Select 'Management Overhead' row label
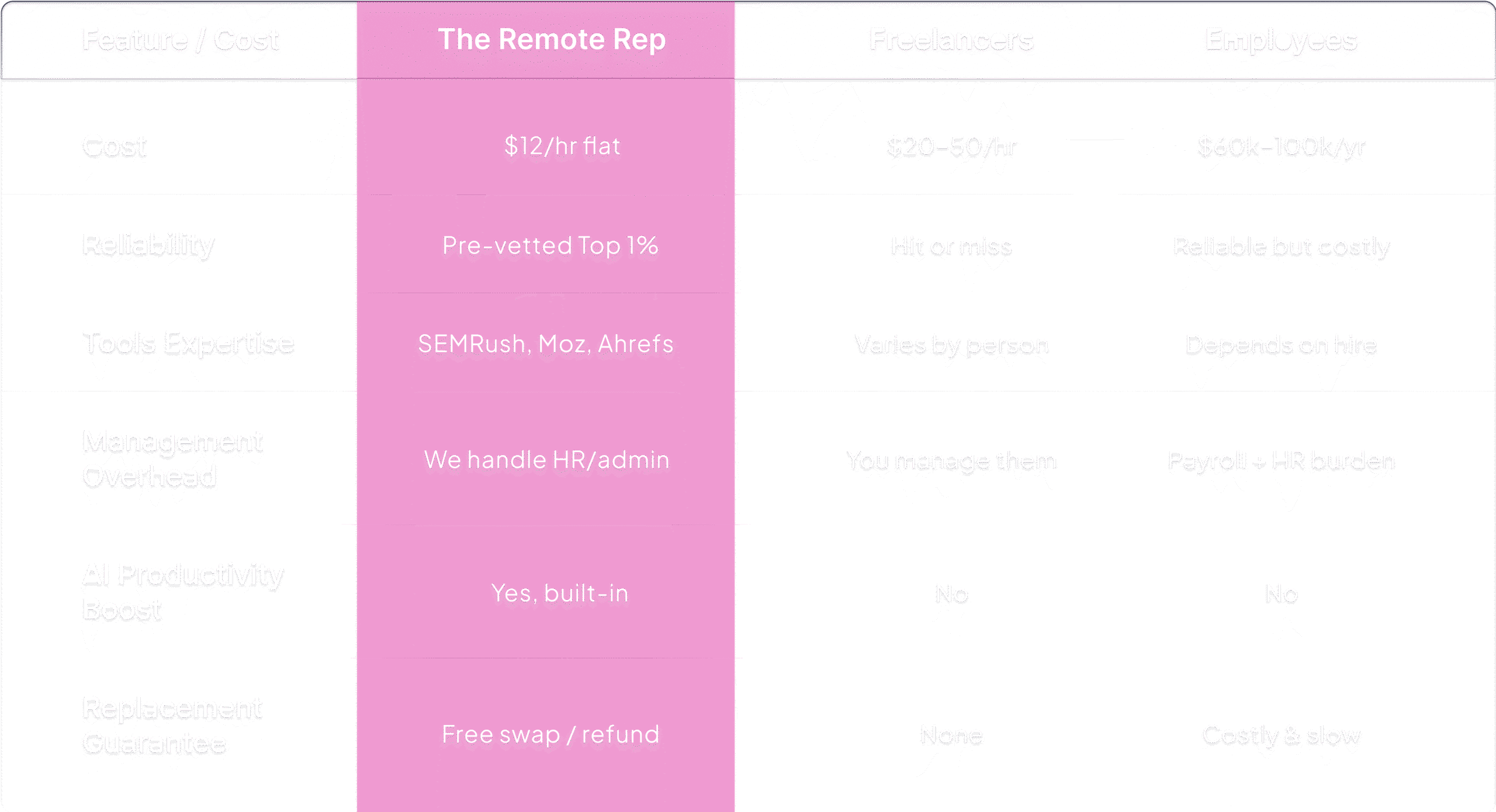Screen dimensions: 1496x812 click(173, 460)
